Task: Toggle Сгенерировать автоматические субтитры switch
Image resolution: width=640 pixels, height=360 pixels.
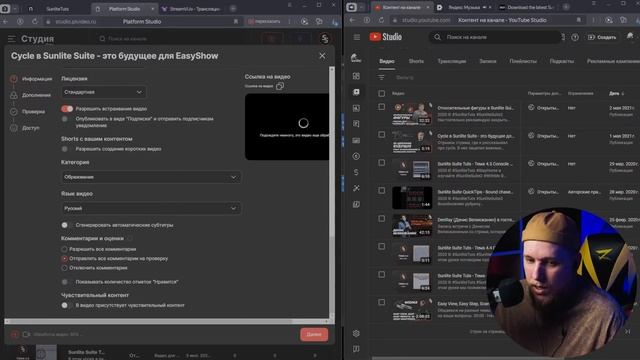Action: point(64,225)
